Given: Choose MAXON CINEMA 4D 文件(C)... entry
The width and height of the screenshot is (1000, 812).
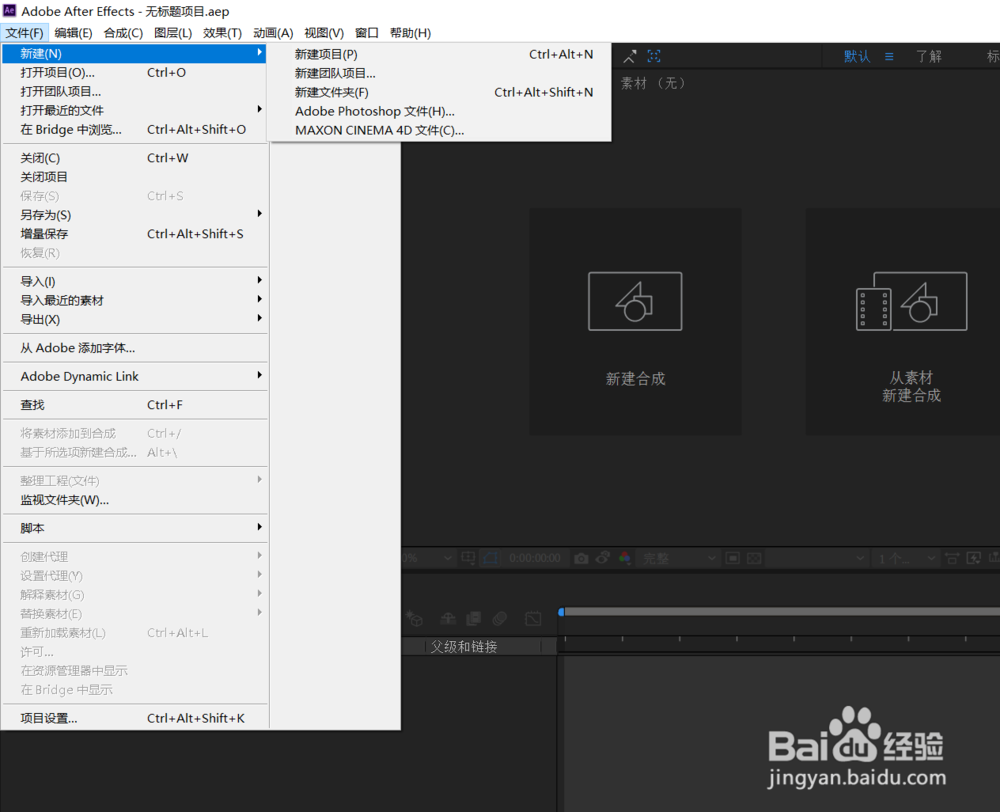Looking at the screenshot, I should [x=439, y=130].
